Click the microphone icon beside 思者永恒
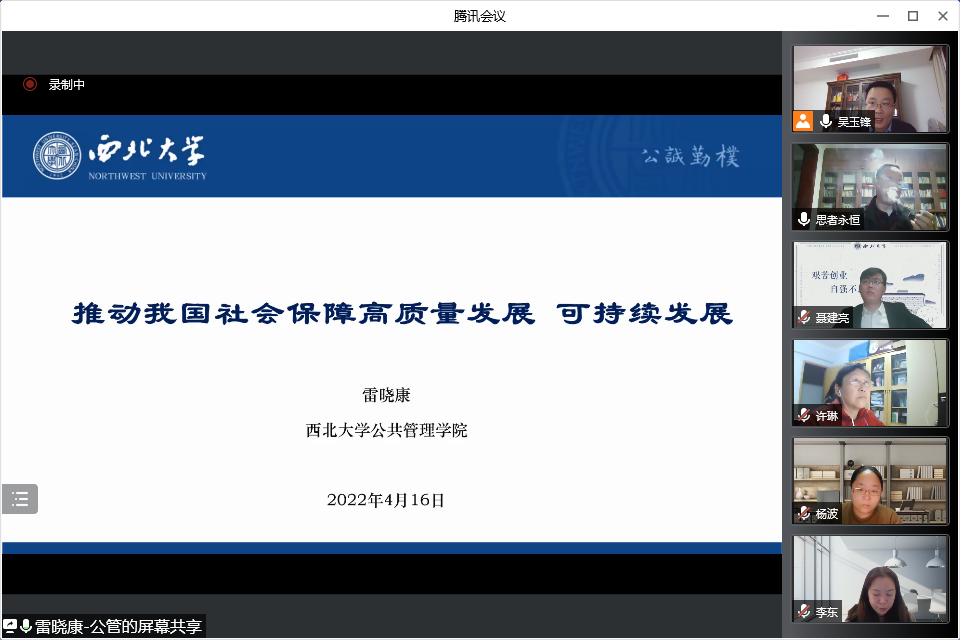 coord(803,219)
